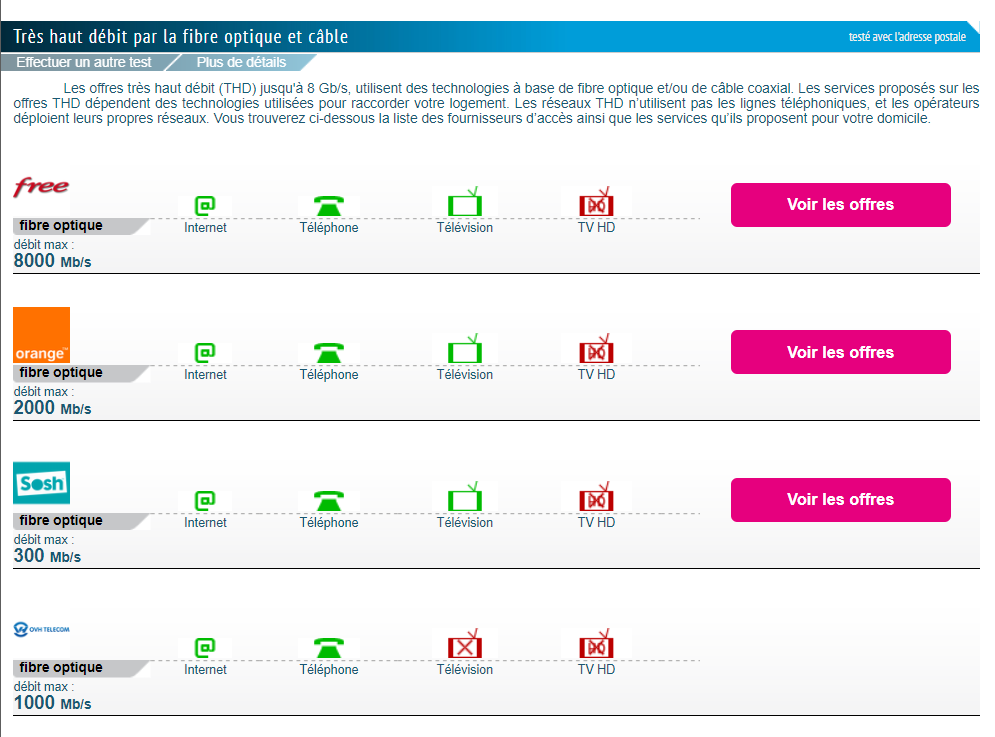Click OVH Telecom's green Internet icon
The image size is (995, 737).
coord(205,647)
